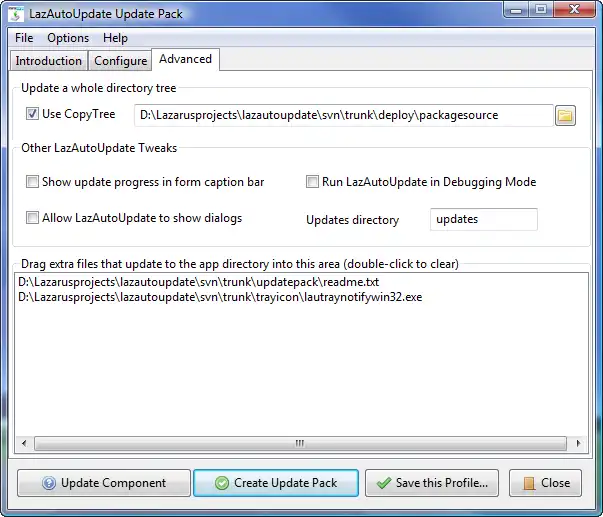Screen dimensions: 603x517
Task: Click the Create Update Pack button
Action: (276, 483)
